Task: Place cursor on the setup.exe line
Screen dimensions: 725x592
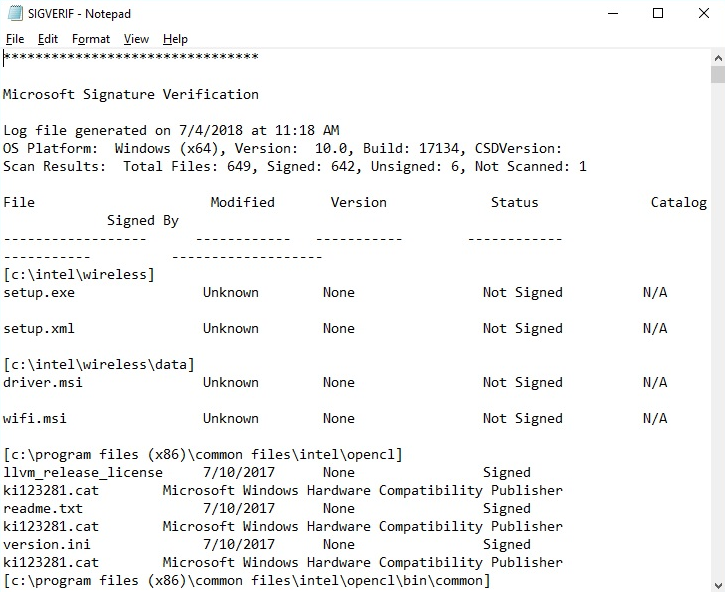Action: coord(39,293)
